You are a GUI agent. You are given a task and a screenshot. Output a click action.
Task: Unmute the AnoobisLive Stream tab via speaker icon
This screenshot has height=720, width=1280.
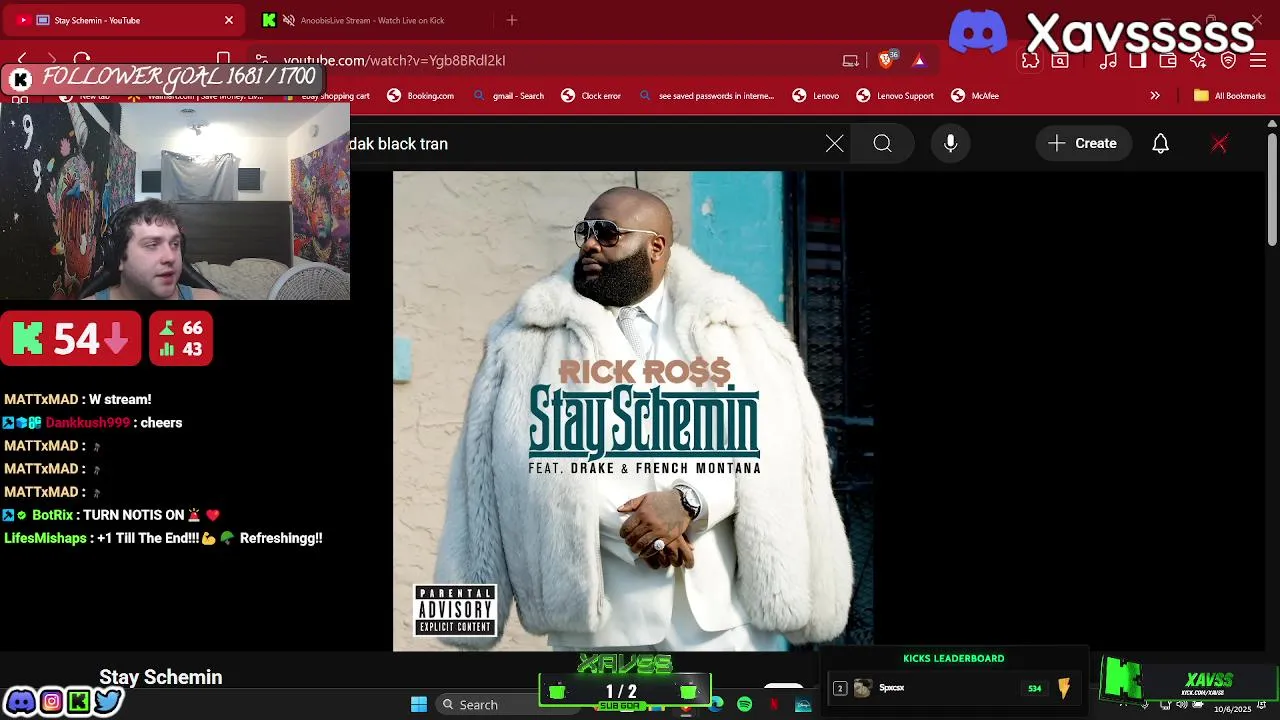(x=289, y=20)
